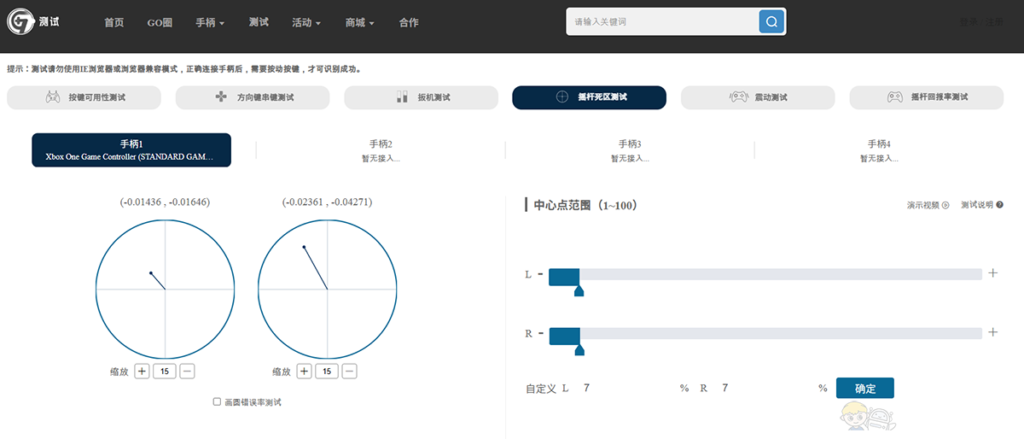Decrease the R center range with the minus sign

540,332
